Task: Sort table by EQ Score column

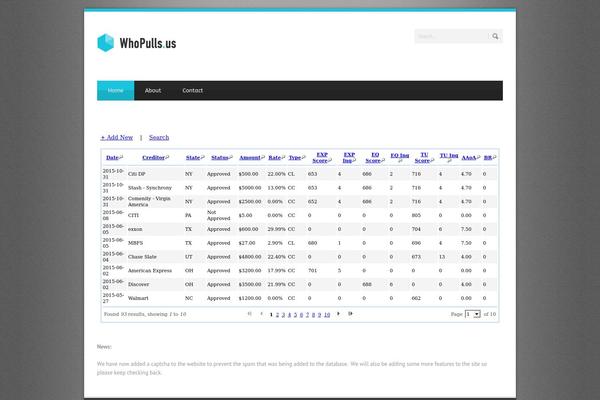Action: pos(374,158)
